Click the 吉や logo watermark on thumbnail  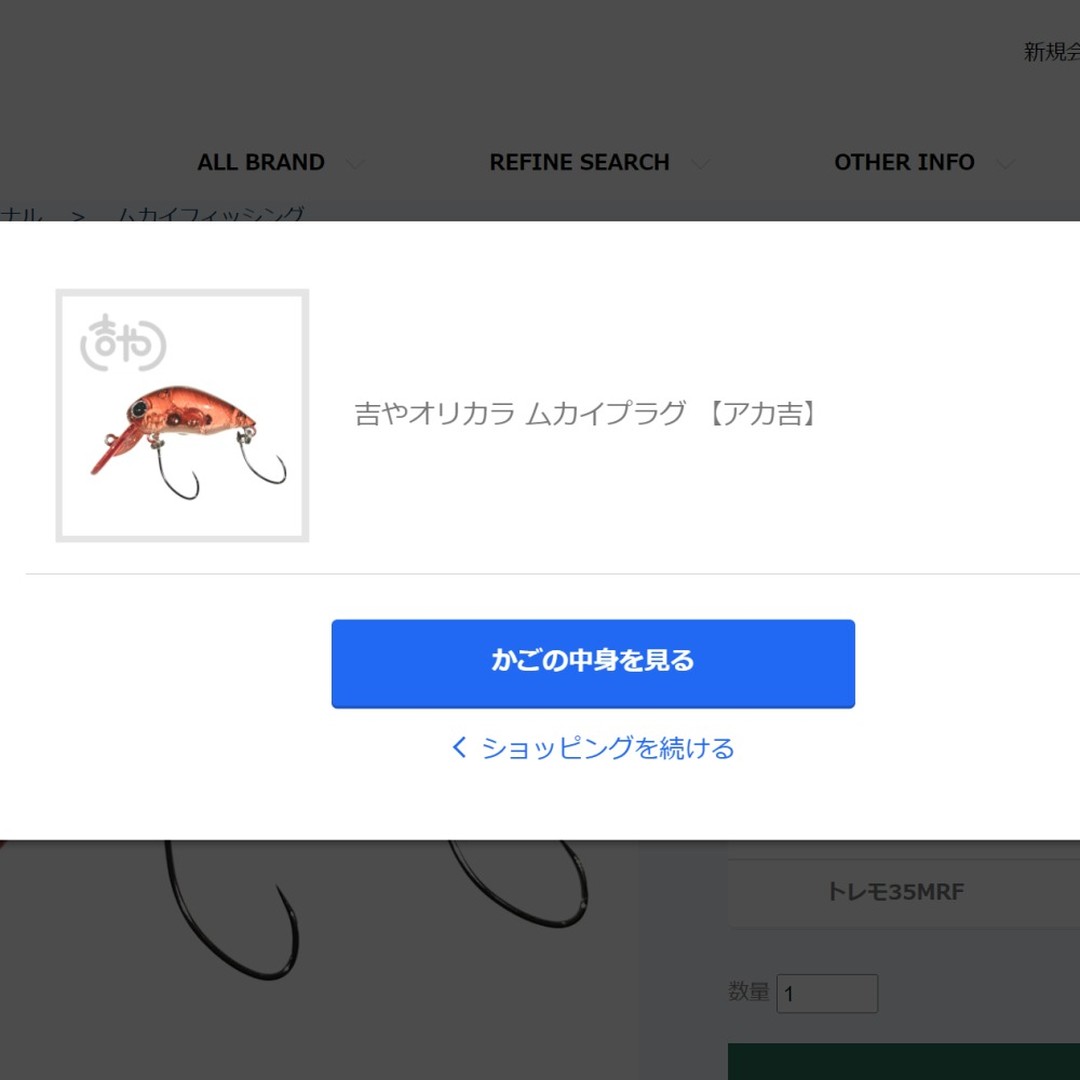click(123, 343)
